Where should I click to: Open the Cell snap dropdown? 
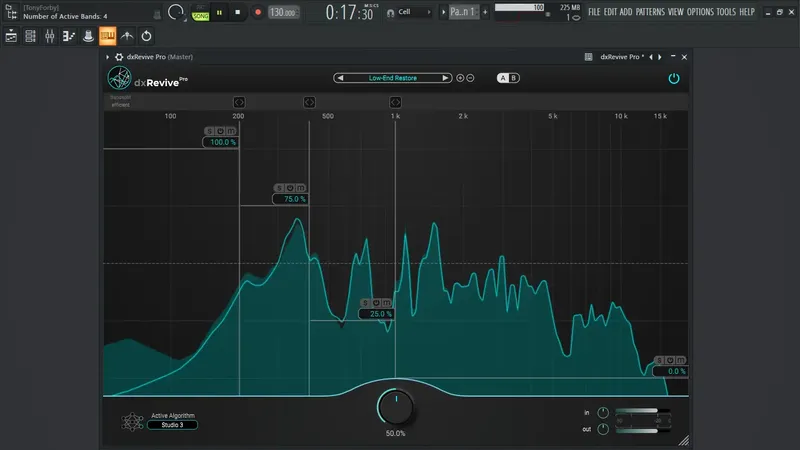[x=414, y=12]
